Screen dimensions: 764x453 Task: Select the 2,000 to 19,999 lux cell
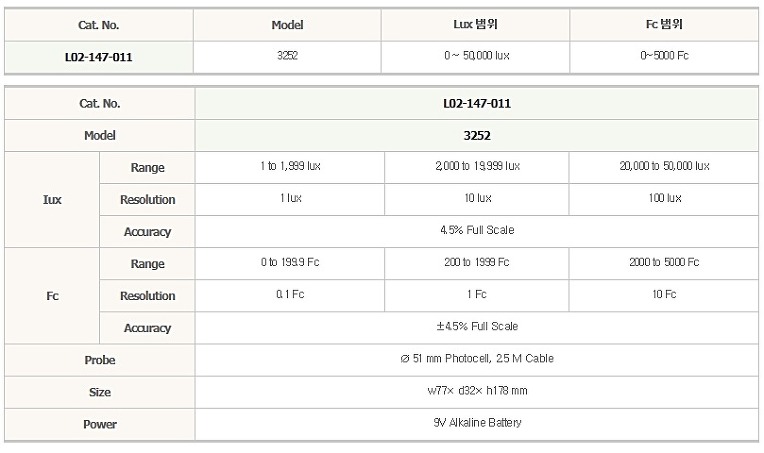pos(478,166)
